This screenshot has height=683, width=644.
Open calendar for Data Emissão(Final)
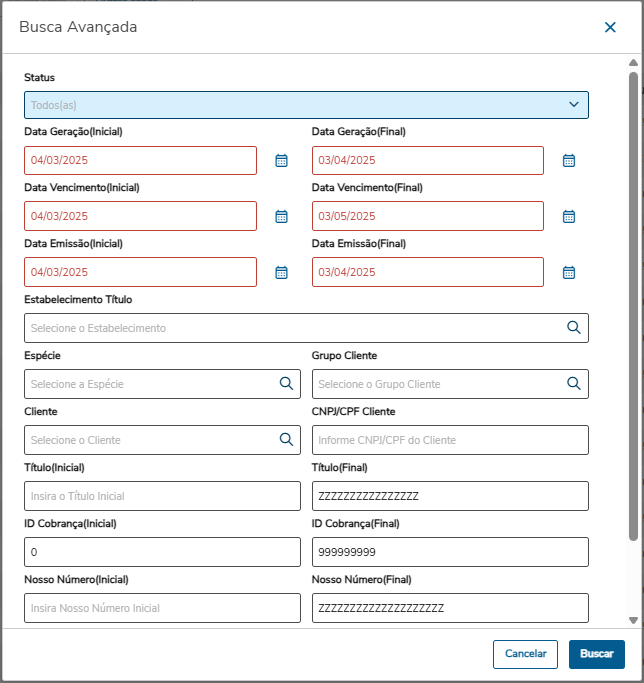(569, 272)
